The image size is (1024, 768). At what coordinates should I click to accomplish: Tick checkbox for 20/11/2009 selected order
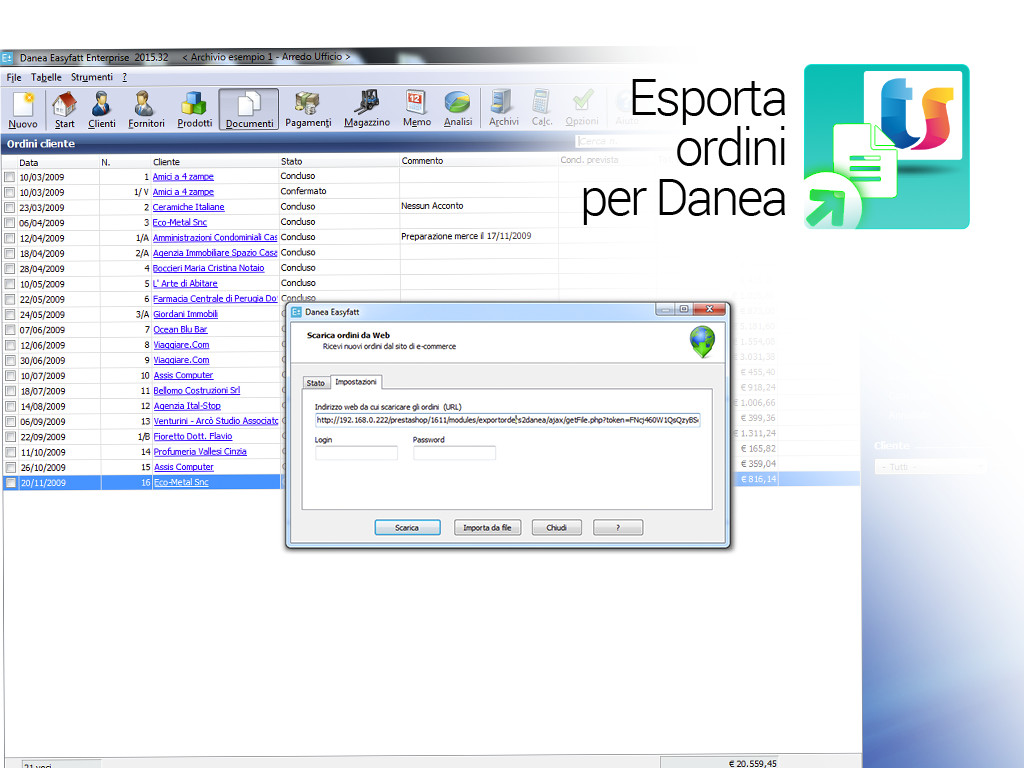10,483
